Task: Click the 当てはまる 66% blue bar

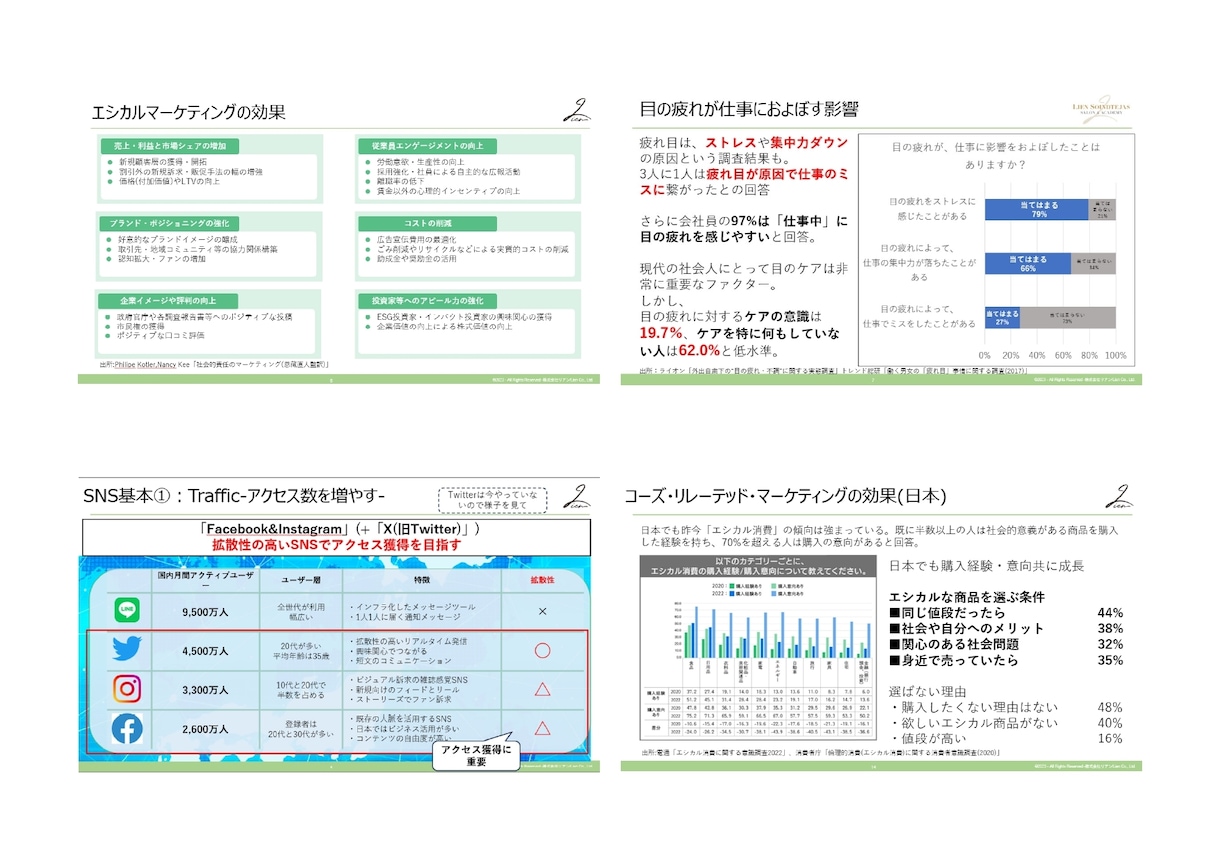Action: (1030, 263)
